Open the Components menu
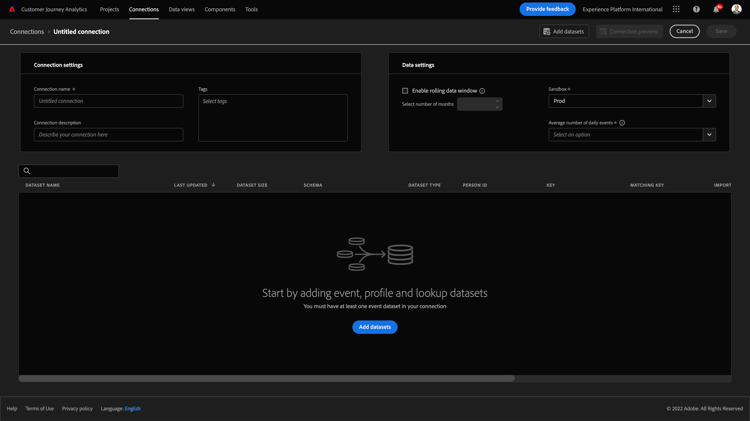 pos(220,9)
